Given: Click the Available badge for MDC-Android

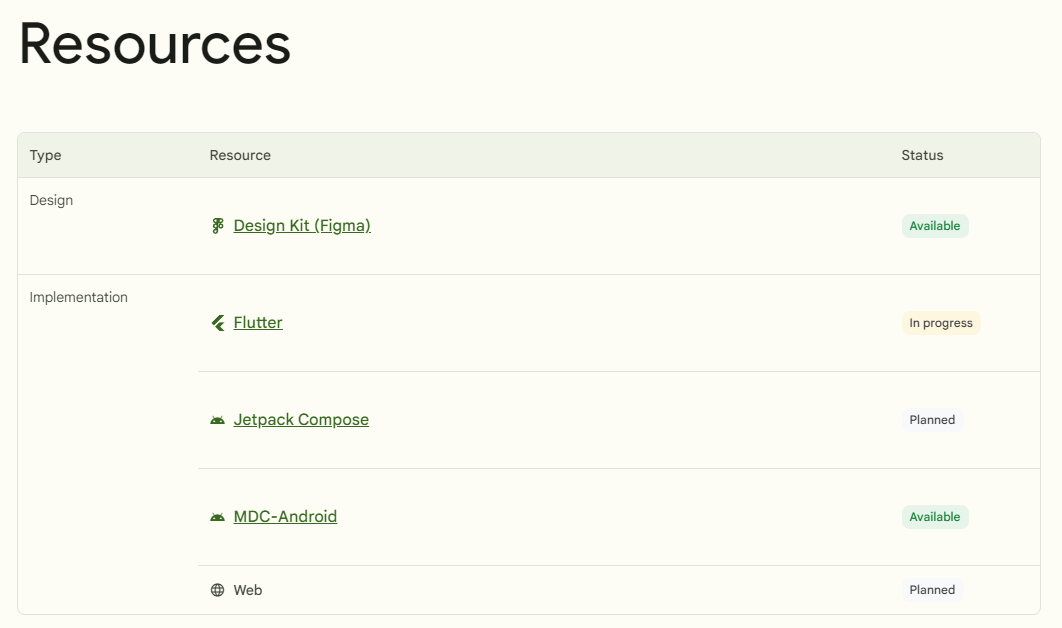Looking at the screenshot, I should [x=935, y=517].
